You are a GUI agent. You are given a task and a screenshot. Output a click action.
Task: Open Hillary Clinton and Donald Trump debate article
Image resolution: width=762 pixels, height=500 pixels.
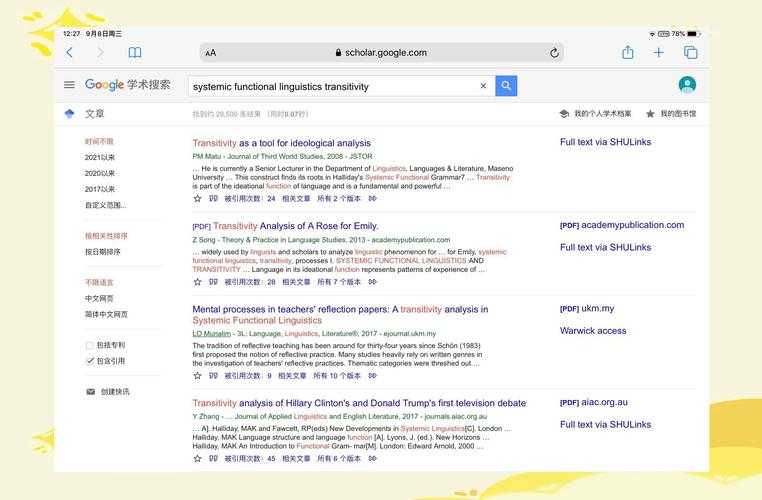point(359,403)
